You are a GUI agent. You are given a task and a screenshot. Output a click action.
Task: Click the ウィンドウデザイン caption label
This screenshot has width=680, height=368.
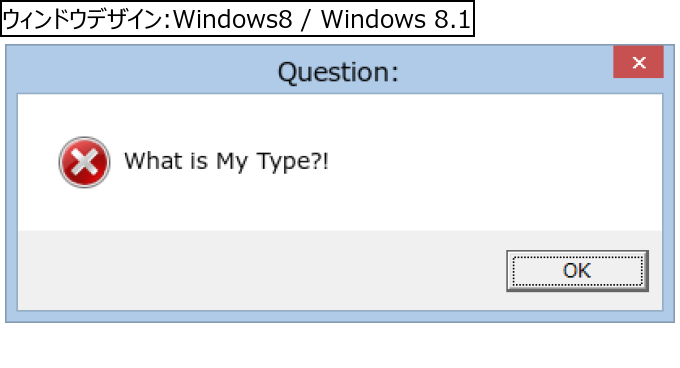point(85,20)
